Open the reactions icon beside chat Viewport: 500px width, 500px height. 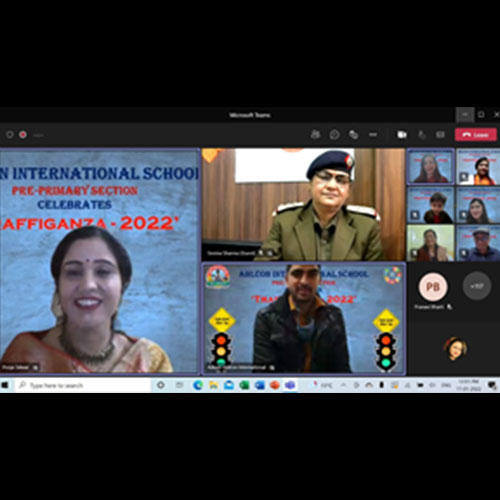tap(354, 135)
